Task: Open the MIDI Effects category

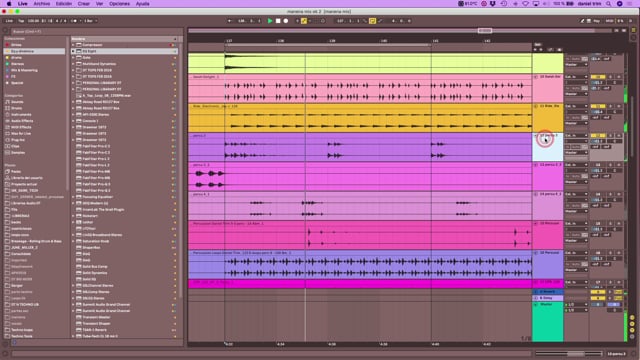Action: click(x=21, y=127)
